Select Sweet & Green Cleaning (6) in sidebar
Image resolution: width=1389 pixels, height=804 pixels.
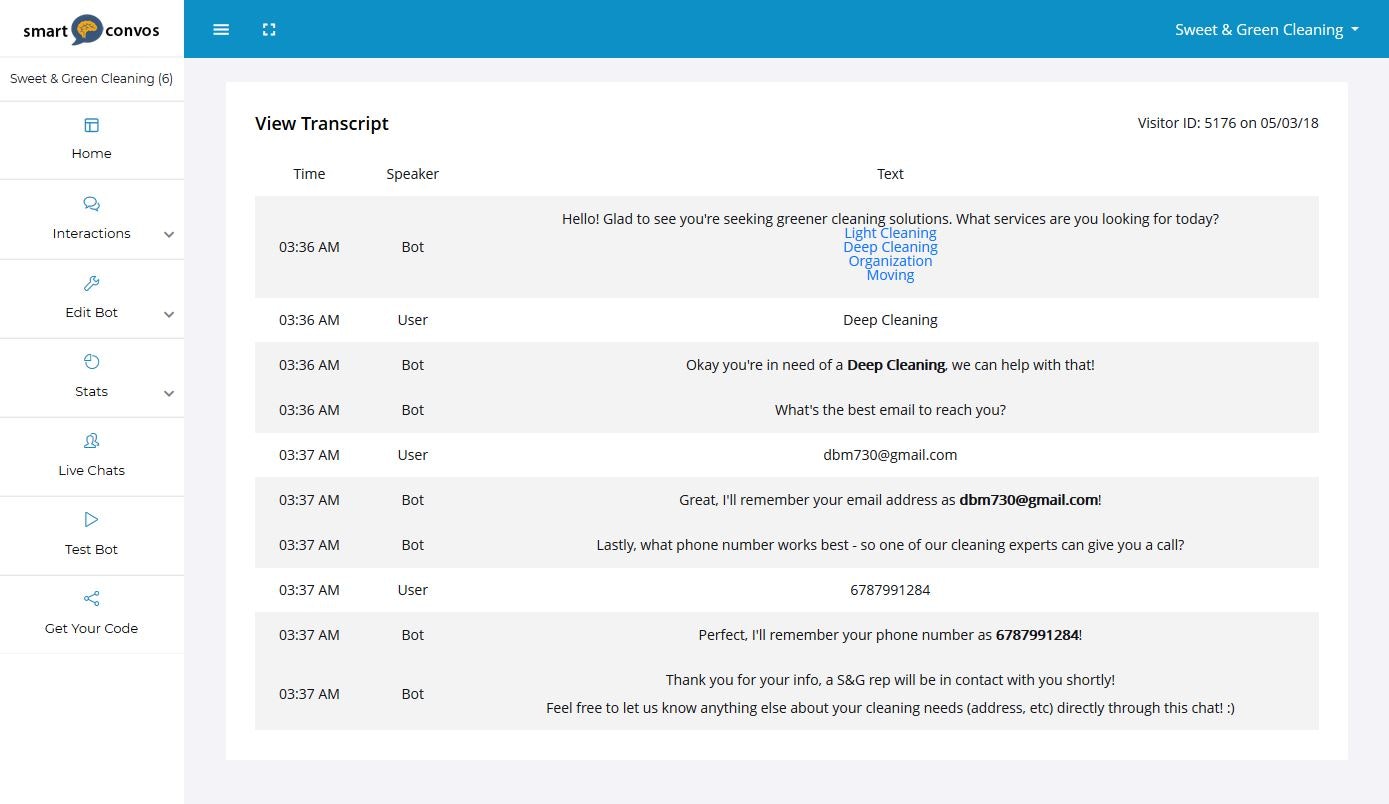tap(91, 79)
